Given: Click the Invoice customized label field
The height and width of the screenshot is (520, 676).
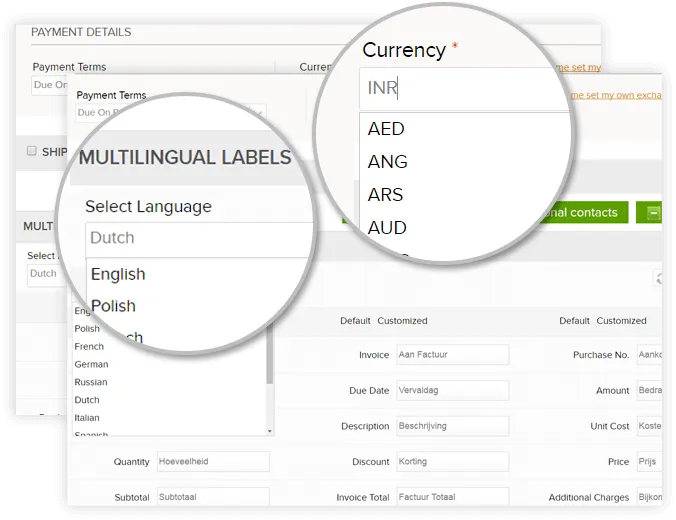Looking at the screenshot, I should pyautogui.click(x=453, y=354).
